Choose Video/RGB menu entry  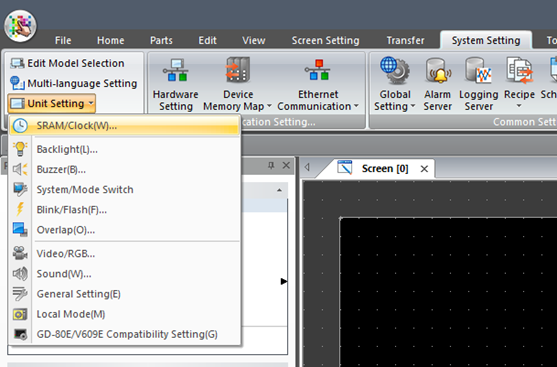[124, 254]
